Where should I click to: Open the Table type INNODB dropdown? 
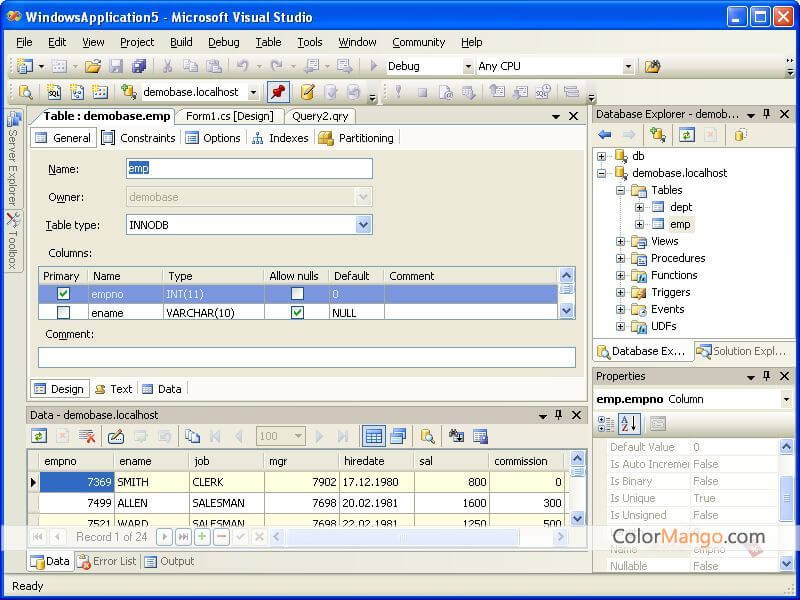363,224
